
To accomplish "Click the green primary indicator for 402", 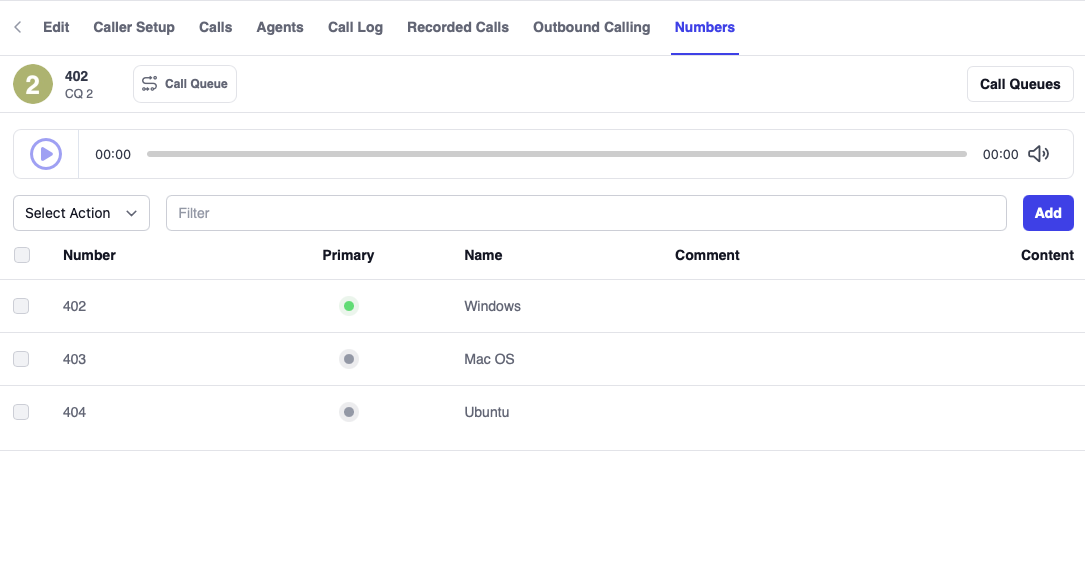I will 349,306.
